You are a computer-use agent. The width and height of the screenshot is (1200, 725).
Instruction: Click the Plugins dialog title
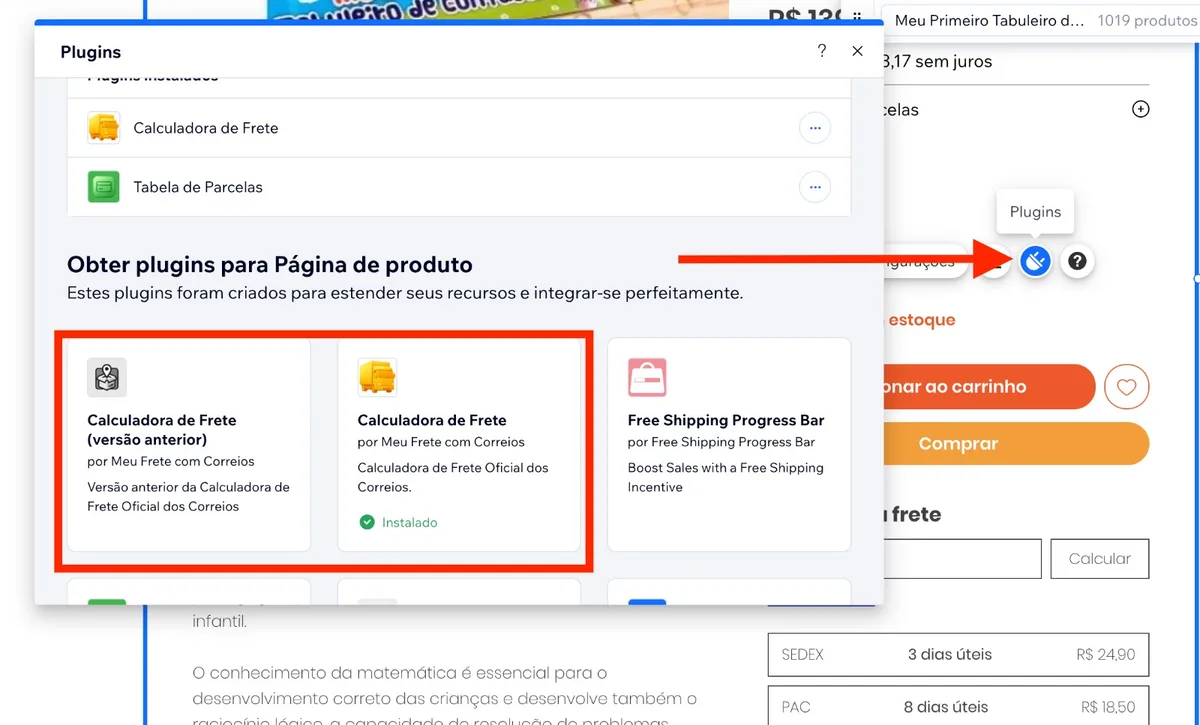point(91,52)
